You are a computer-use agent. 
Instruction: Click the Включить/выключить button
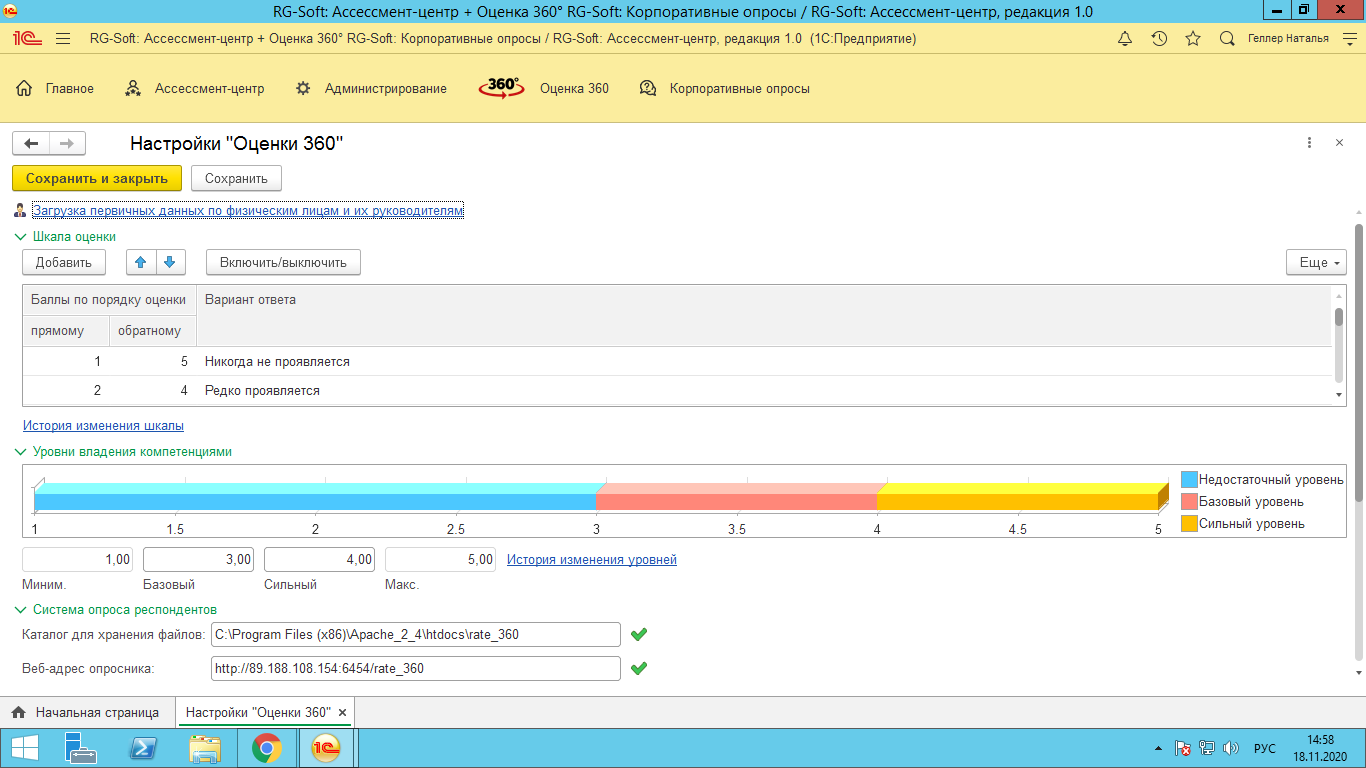tap(283, 262)
